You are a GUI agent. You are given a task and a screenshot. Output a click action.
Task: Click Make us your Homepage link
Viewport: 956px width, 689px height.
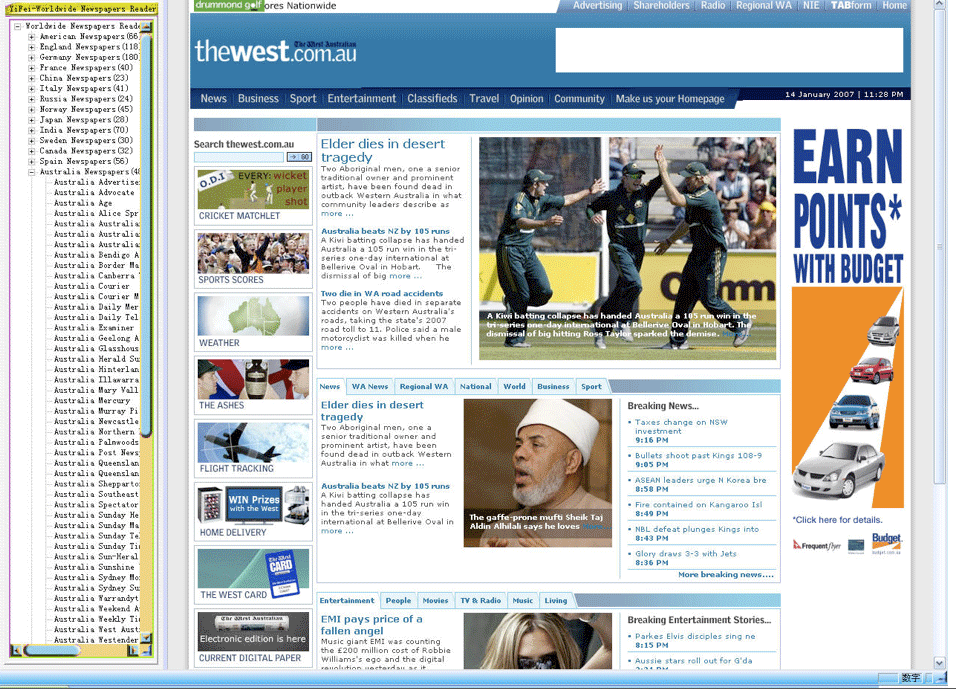point(670,99)
